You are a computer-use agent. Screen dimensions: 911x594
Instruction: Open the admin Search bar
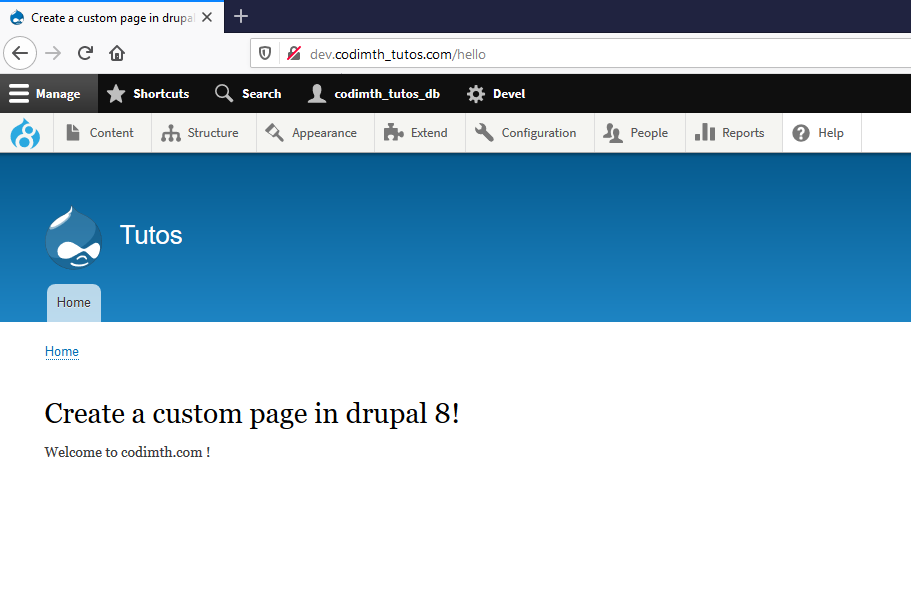pos(247,93)
